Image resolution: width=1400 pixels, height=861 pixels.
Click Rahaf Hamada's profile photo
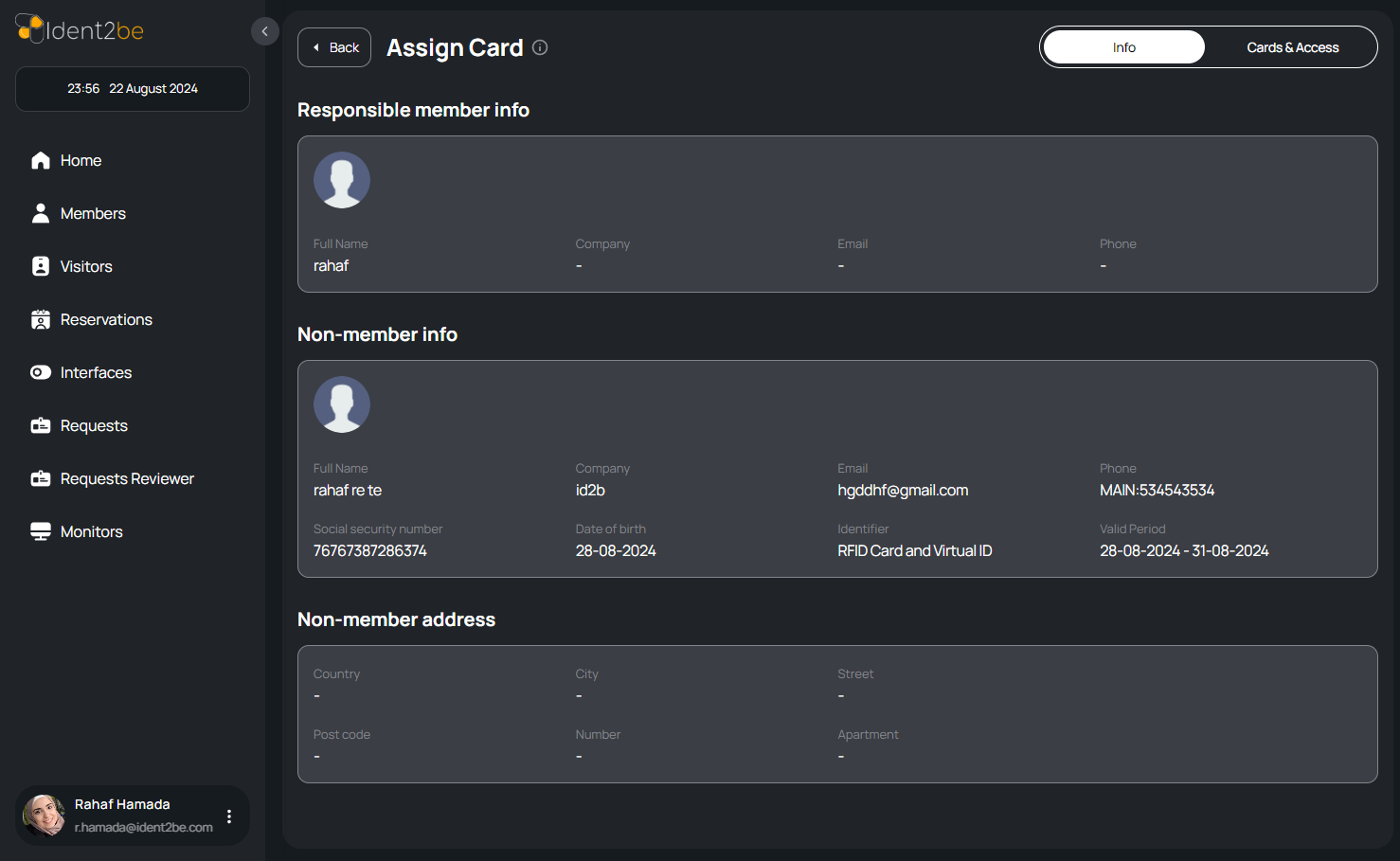45,815
